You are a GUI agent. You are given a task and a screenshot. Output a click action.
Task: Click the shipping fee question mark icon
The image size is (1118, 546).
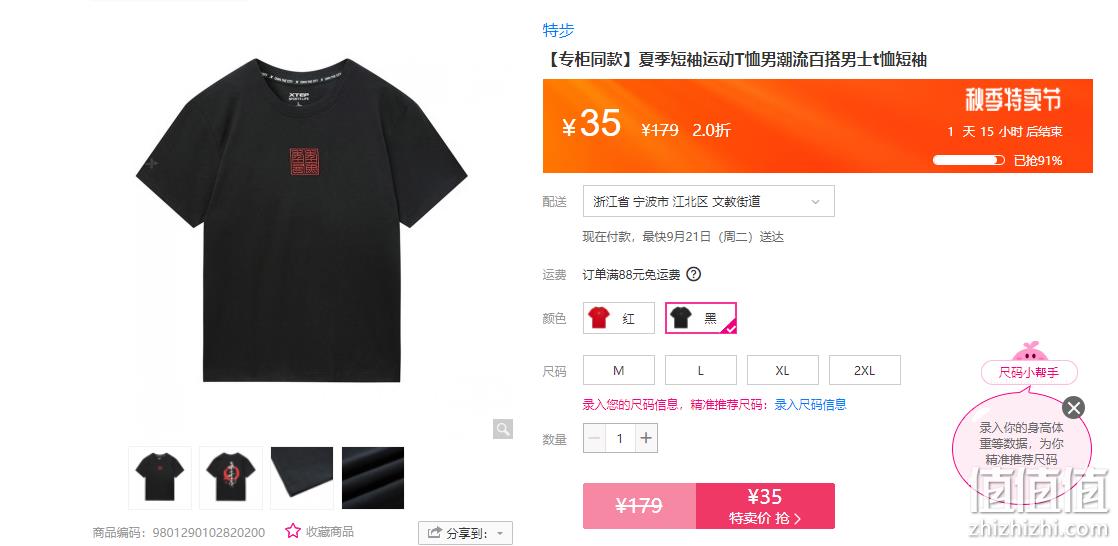694,274
